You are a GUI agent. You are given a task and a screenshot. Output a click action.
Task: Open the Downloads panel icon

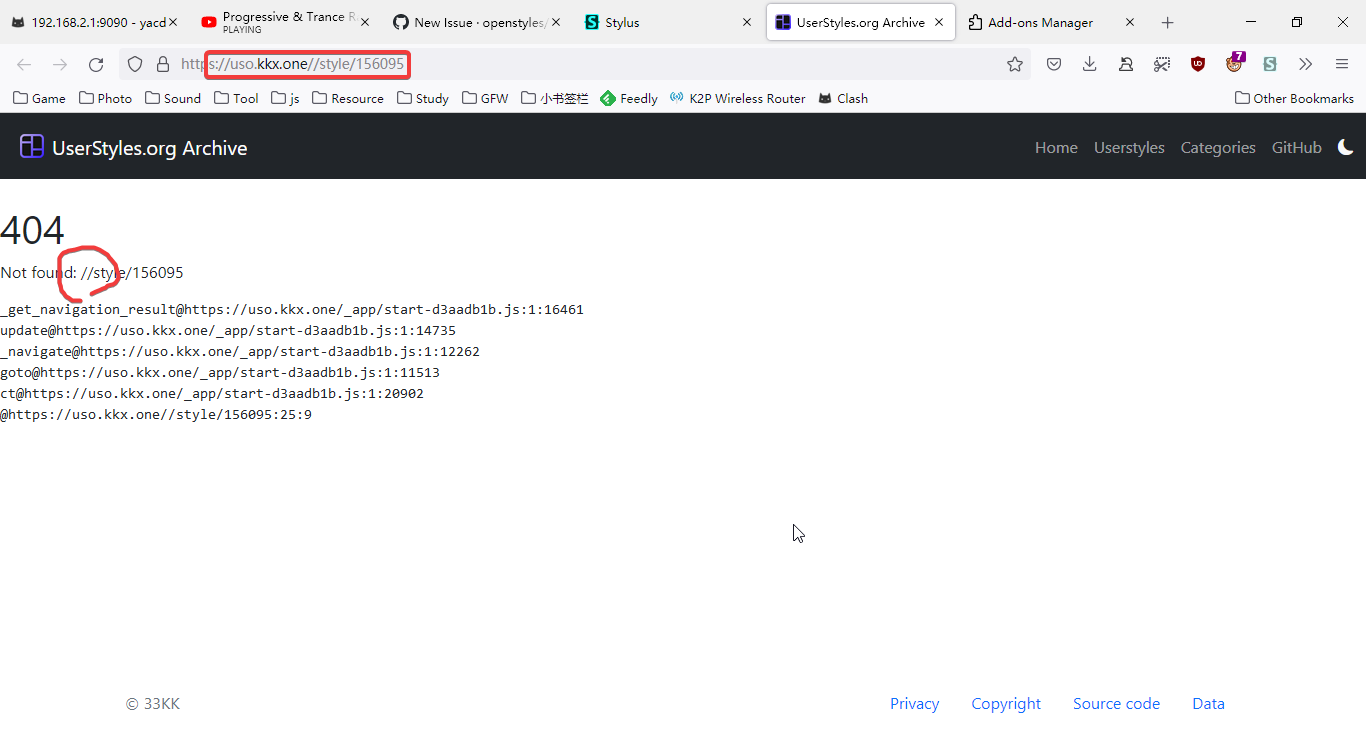tap(1089, 63)
